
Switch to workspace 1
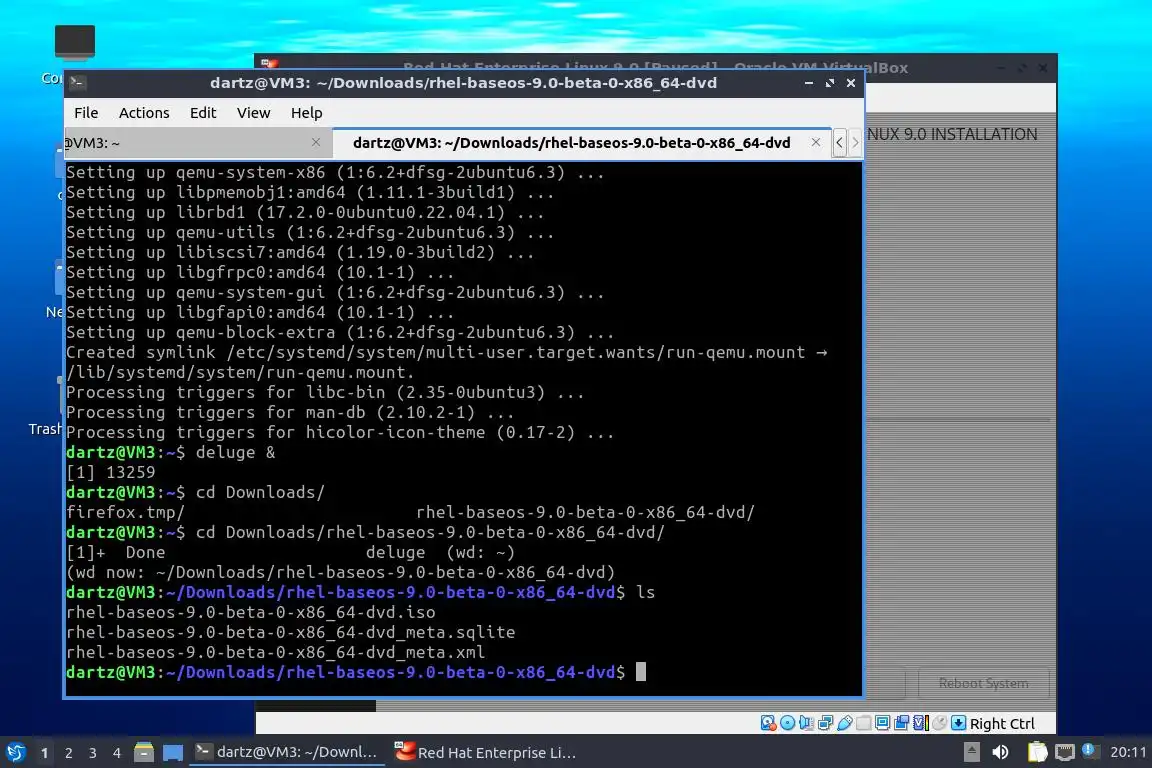[45, 753]
